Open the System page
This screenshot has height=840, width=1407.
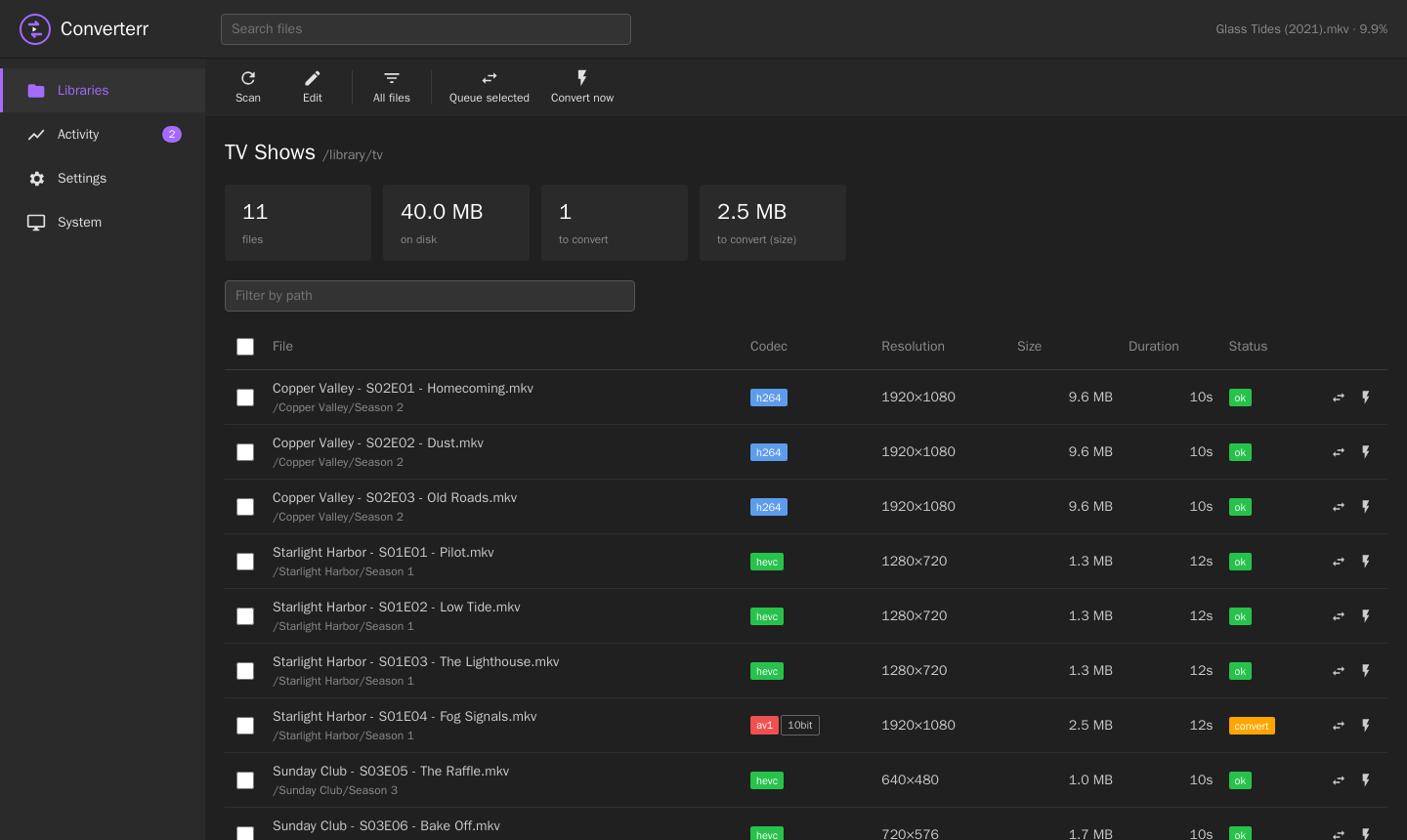[x=103, y=222]
